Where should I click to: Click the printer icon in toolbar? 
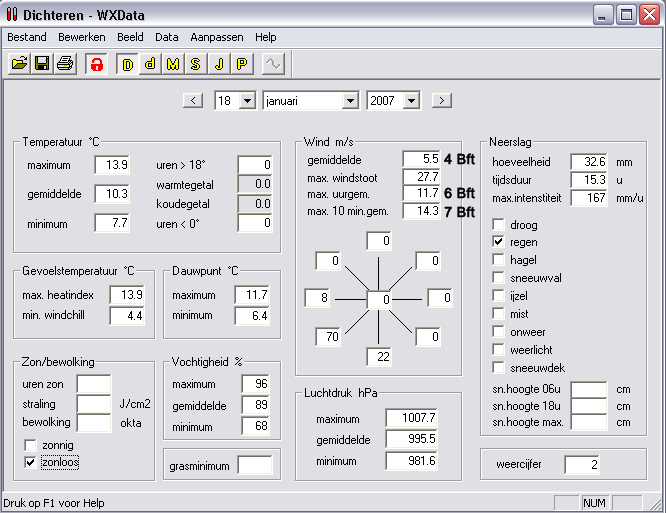pos(65,64)
